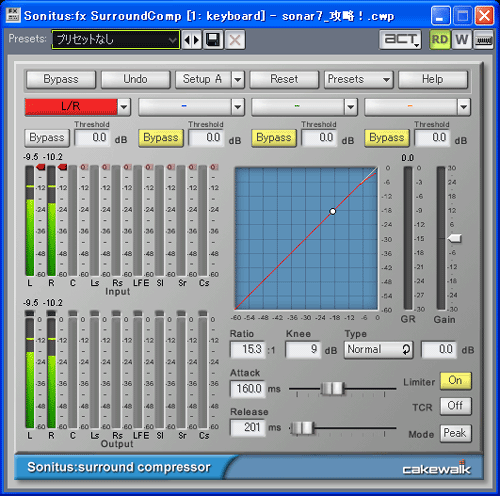
Task: Select the Setup A button
Action: (203, 79)
